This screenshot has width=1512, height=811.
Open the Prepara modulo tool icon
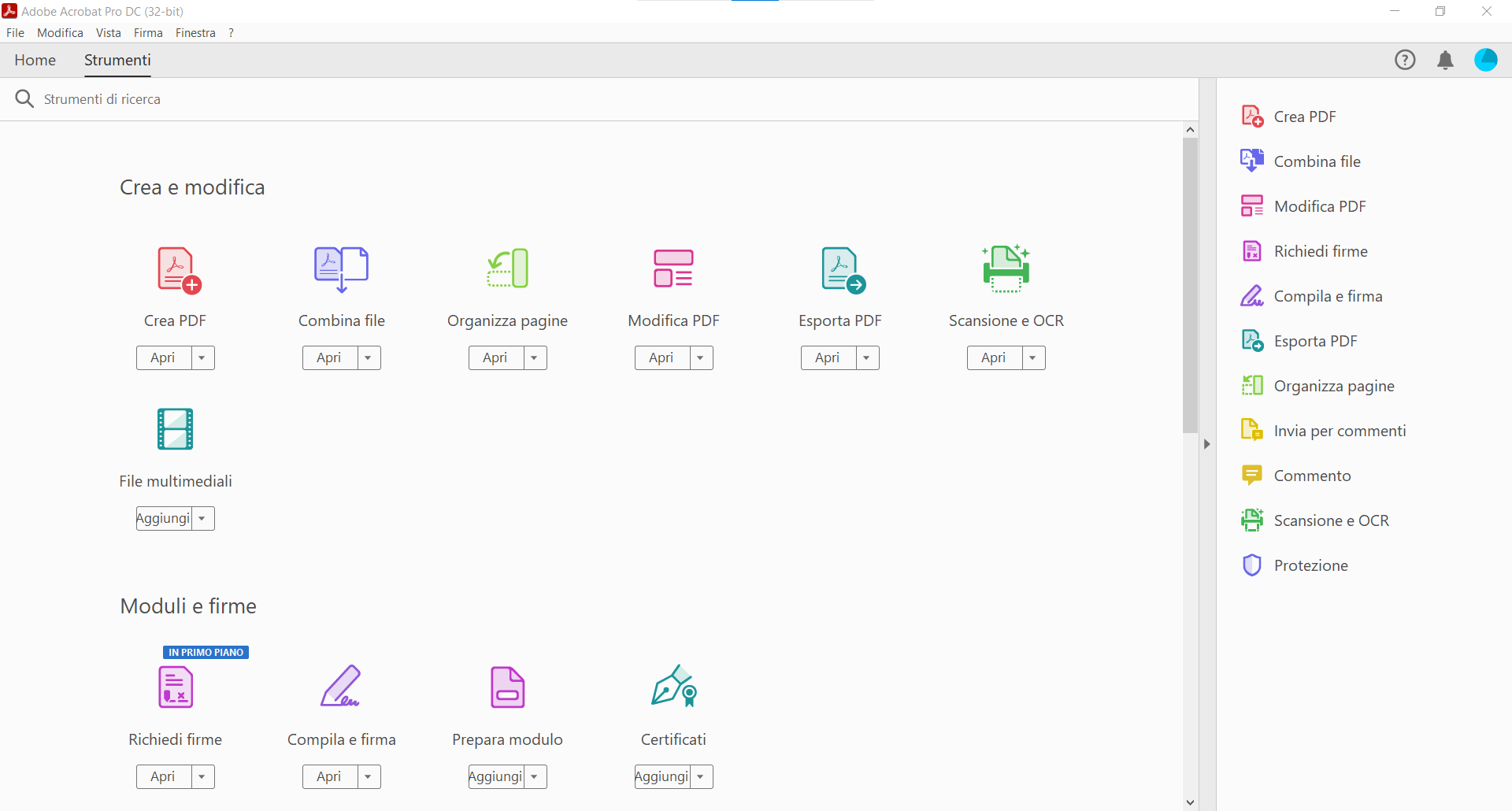coord(507,687)
